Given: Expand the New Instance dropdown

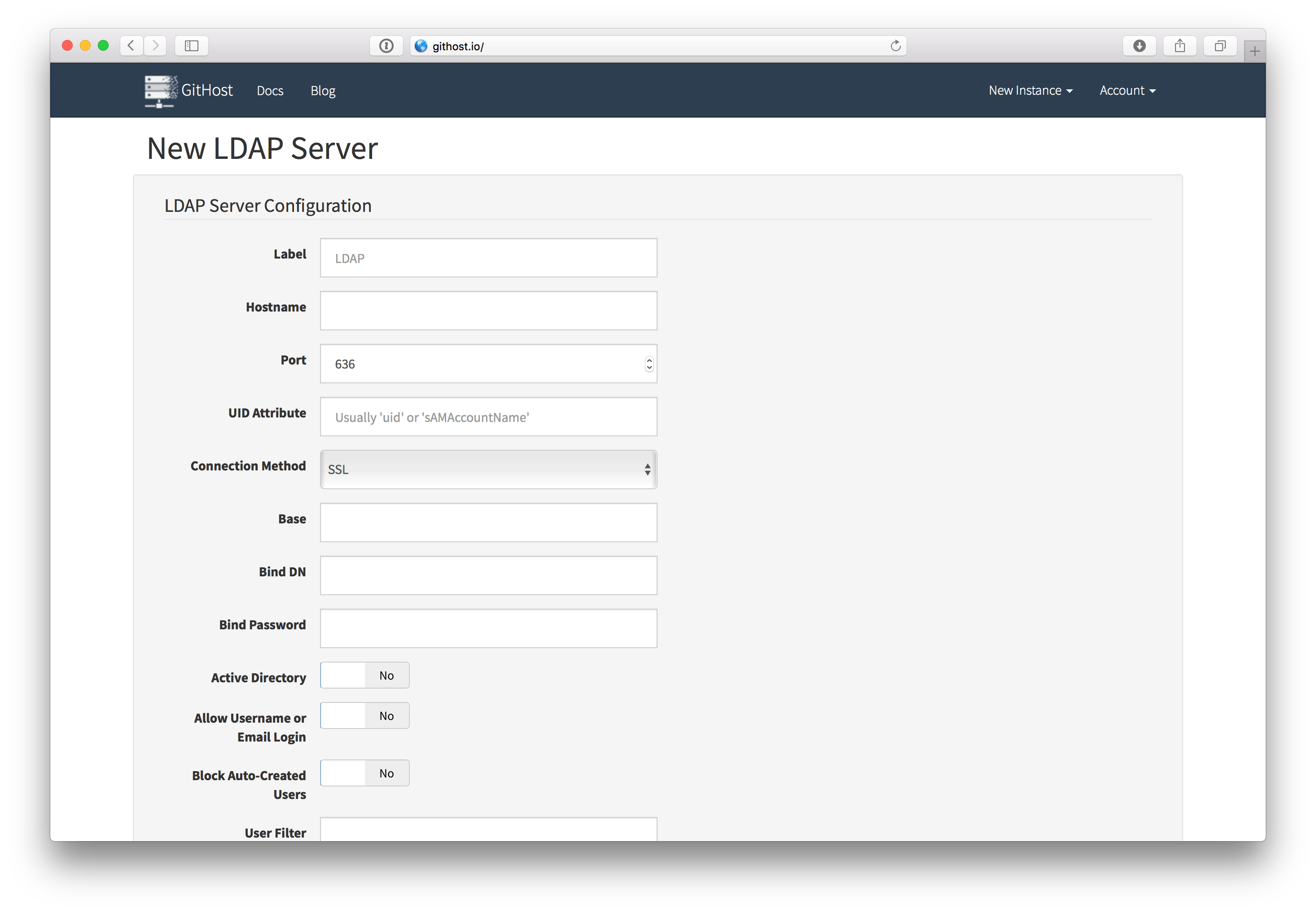Looking at the screenshot, I should point(1029,90).
